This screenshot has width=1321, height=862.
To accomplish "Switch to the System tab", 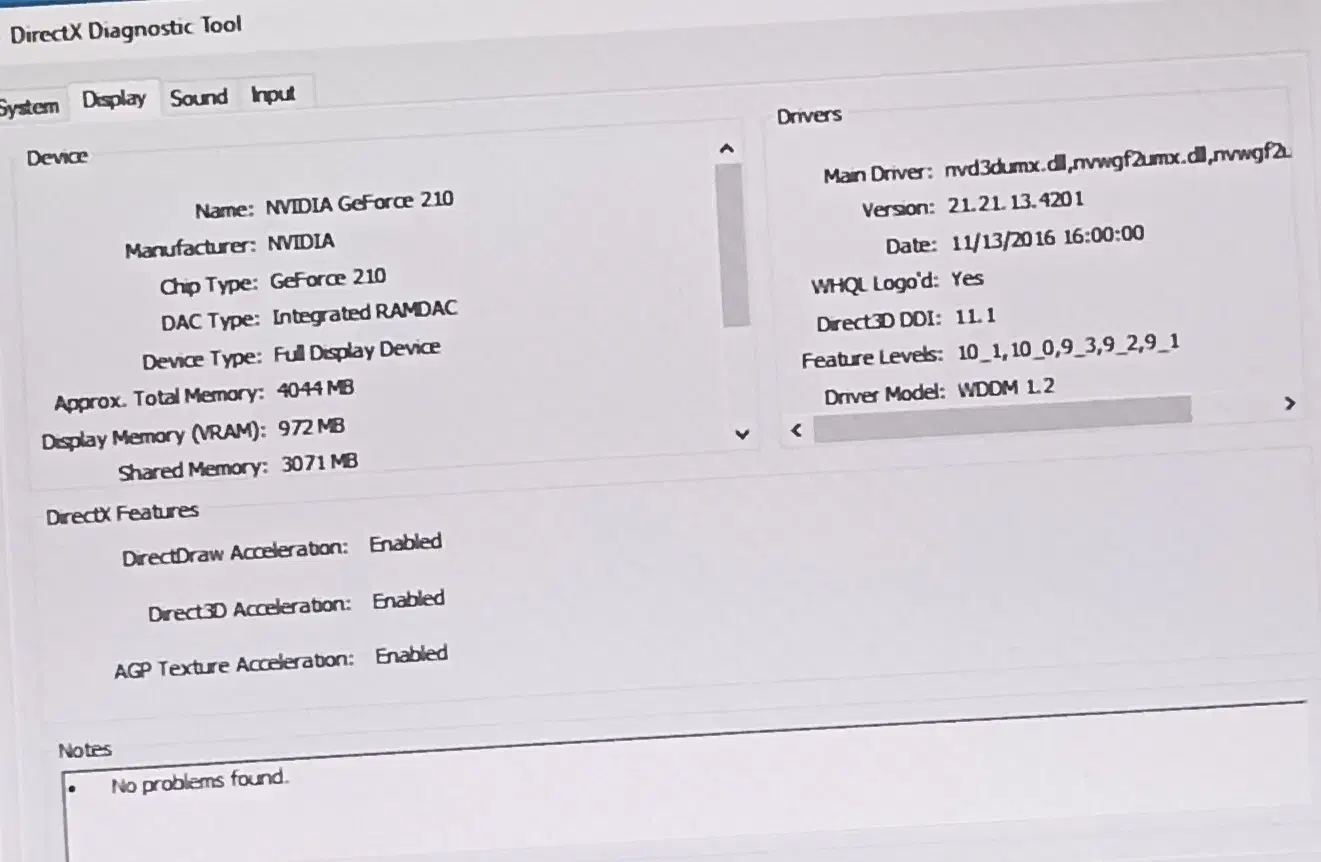I will 28,107.
